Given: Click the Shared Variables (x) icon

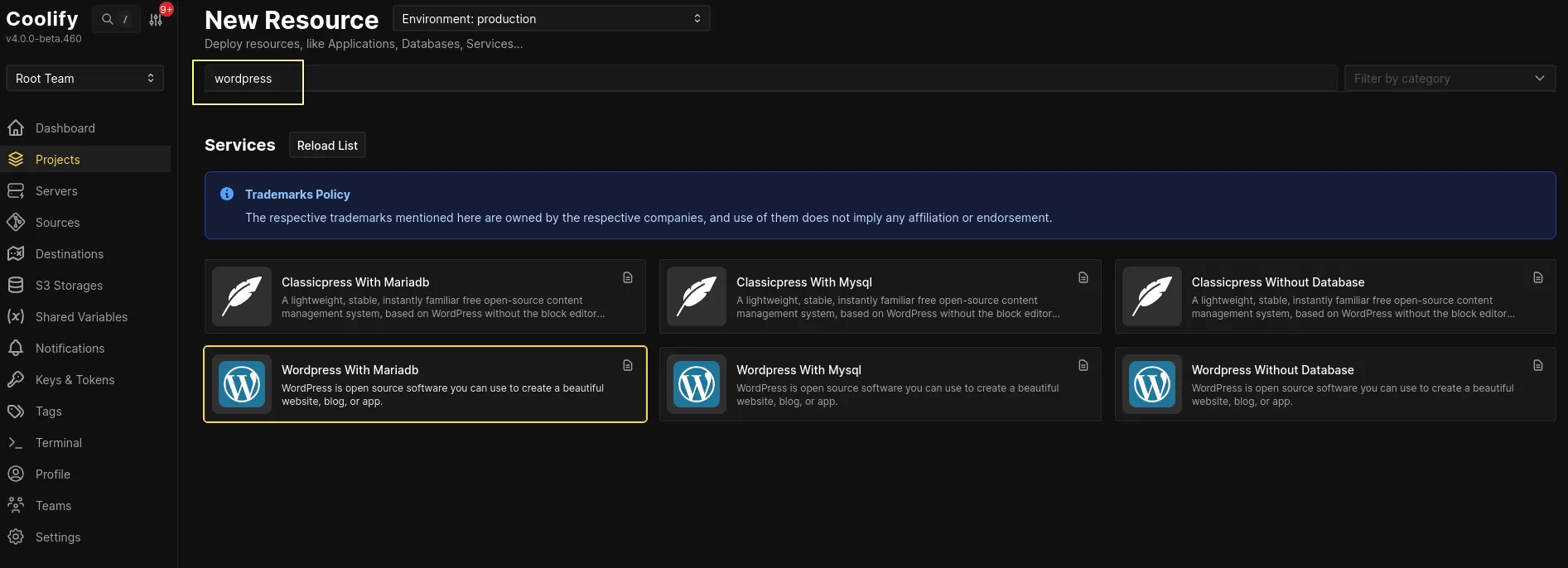Looking at the screenshot, I should (16, 317).
